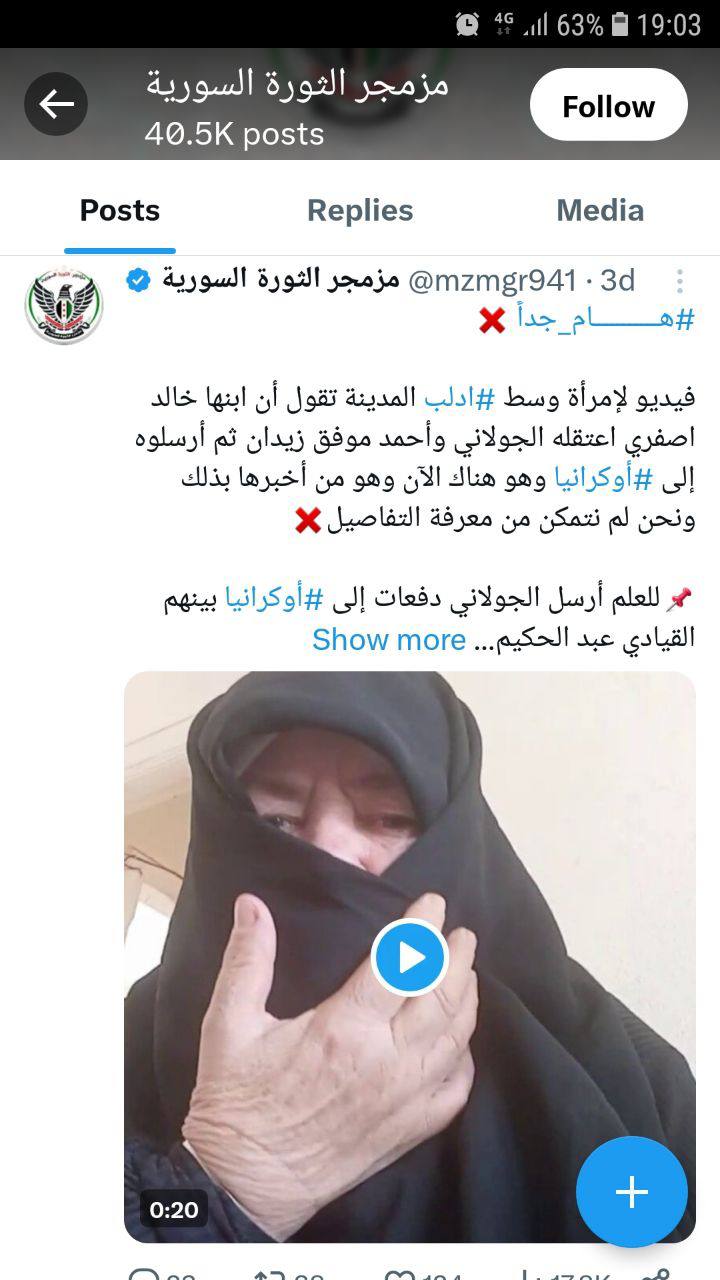Viewport: 720px width, 1280px height.
Task: Play the video in the post
Action: [x=409, y=957]
